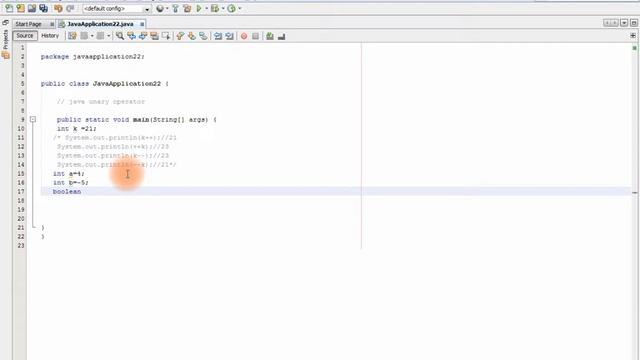Click the Find Next Occurrence icon

pyautogui.click(x=143, y=36)
